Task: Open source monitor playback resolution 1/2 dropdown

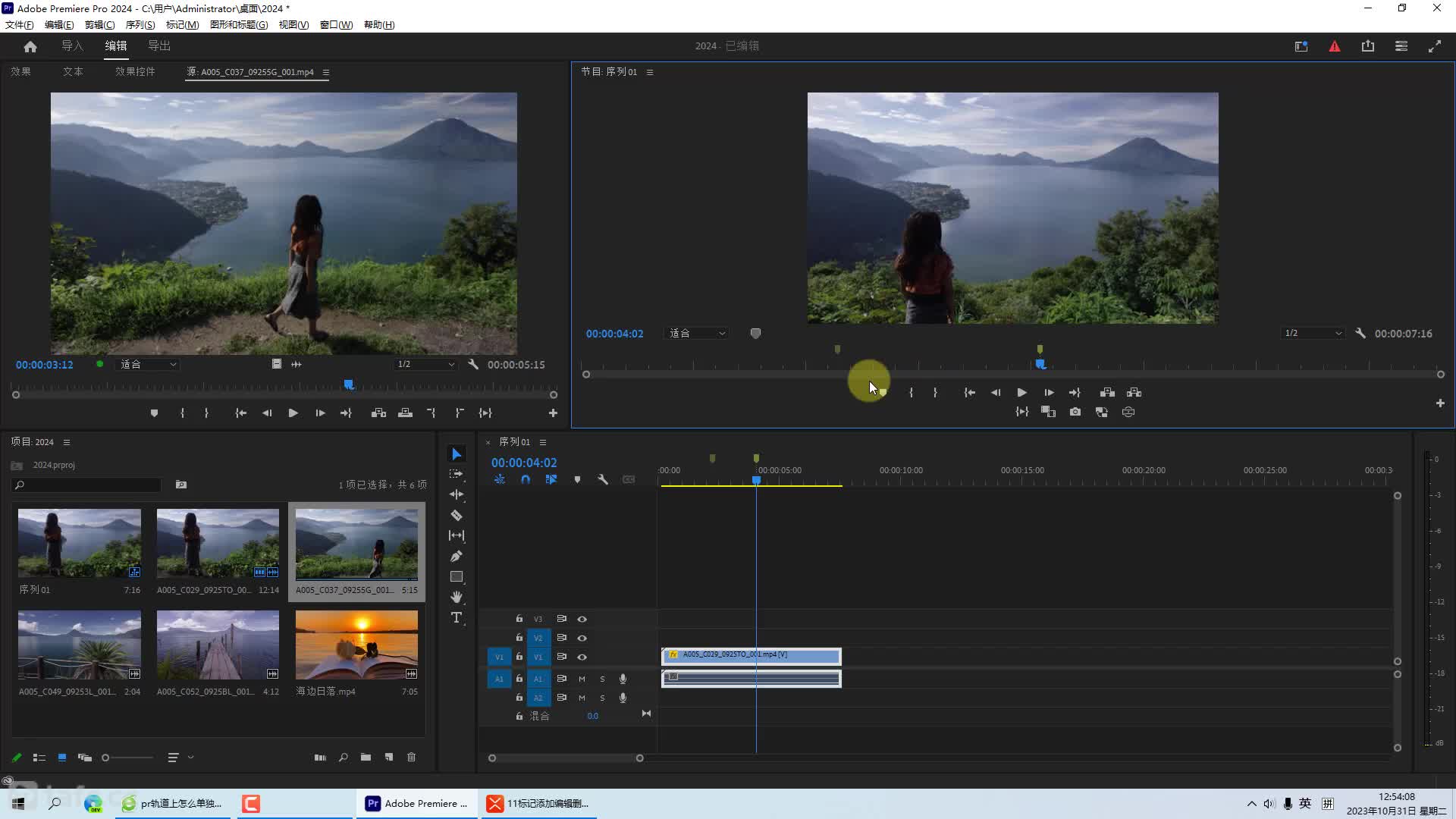Action: coord(426,365)
